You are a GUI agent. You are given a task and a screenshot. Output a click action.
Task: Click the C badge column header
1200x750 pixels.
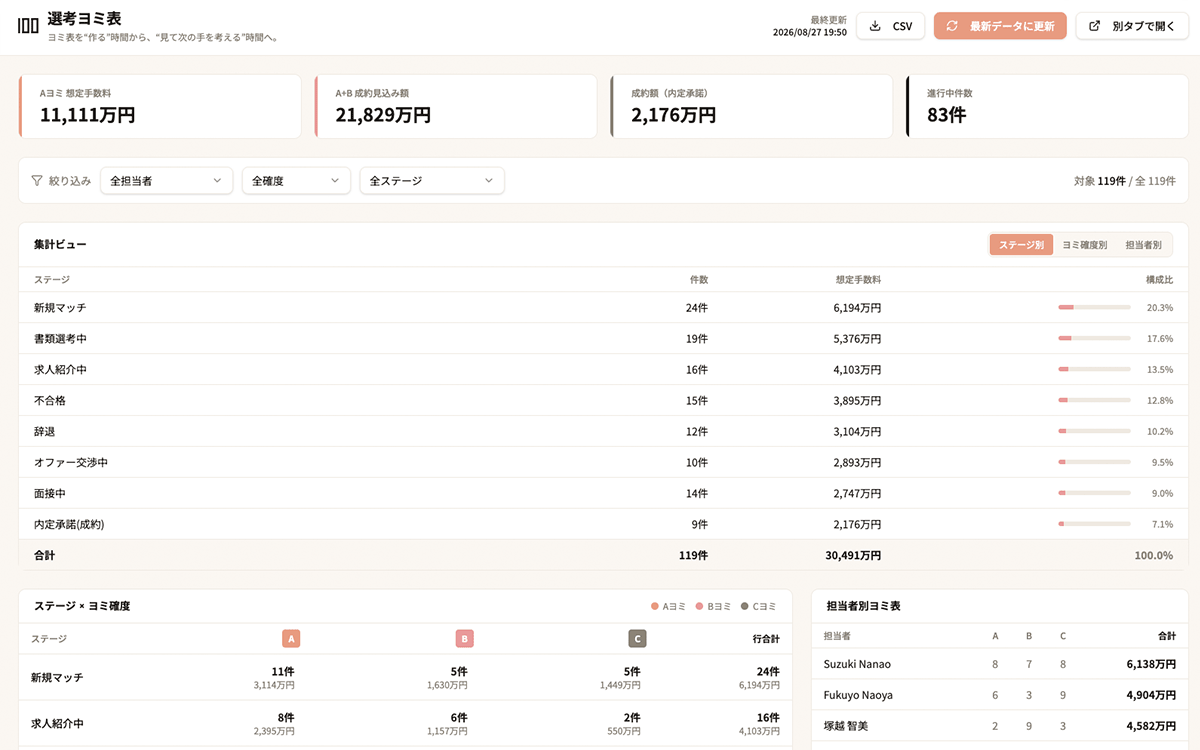click(x=637, y=638)
